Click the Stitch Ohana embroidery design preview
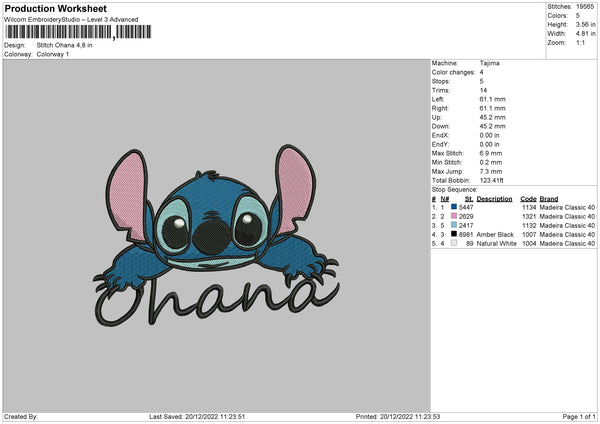The width and height of the screenshot is (600, 424). [x=216, y=236]
